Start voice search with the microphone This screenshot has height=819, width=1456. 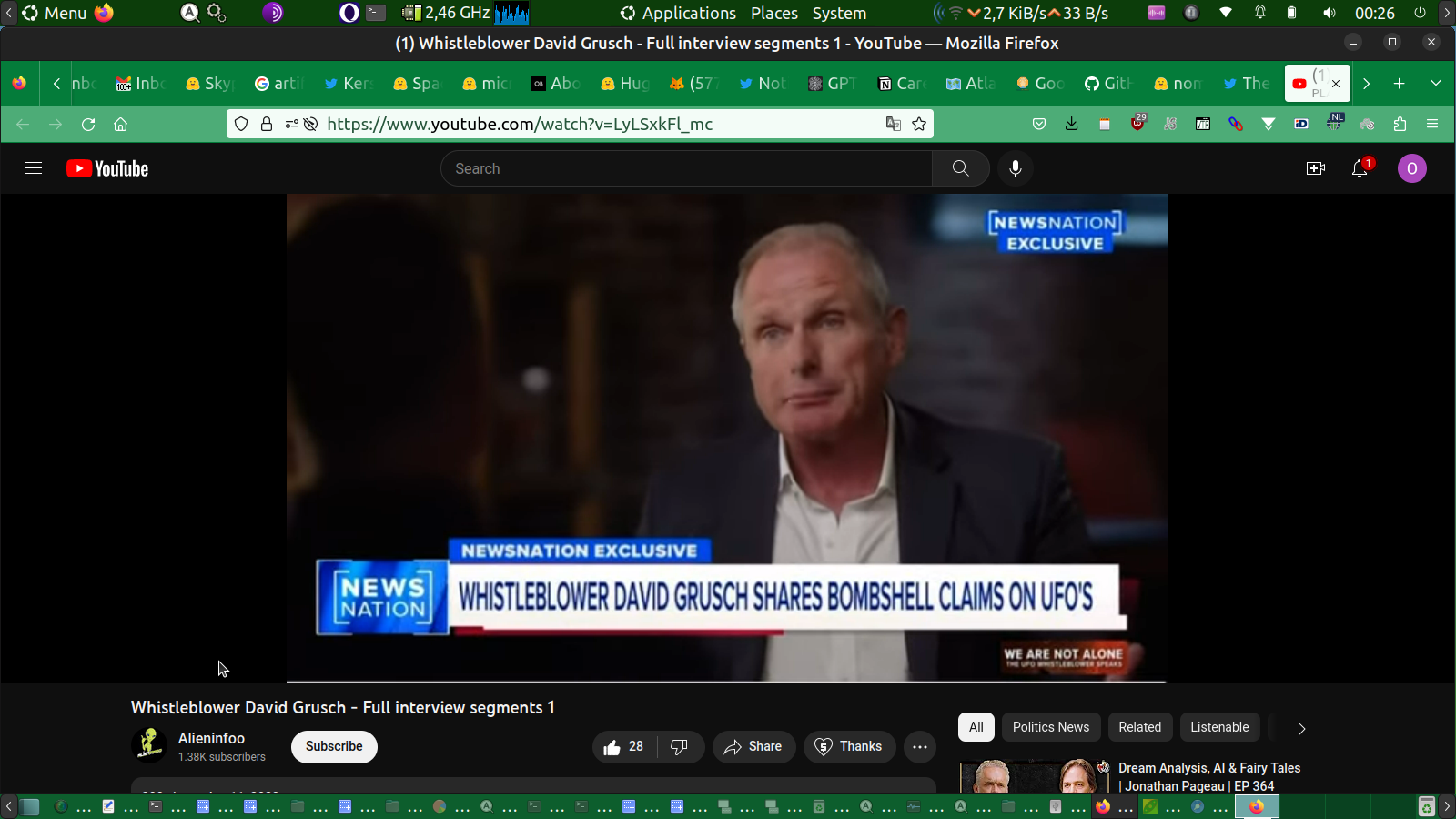coord(1016,168)
